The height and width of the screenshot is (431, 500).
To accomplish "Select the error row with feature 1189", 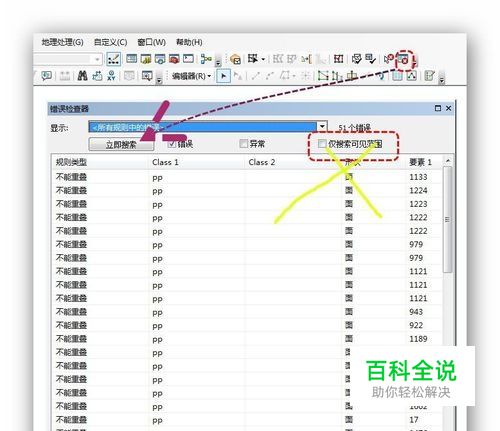I will tap(247, 339).
